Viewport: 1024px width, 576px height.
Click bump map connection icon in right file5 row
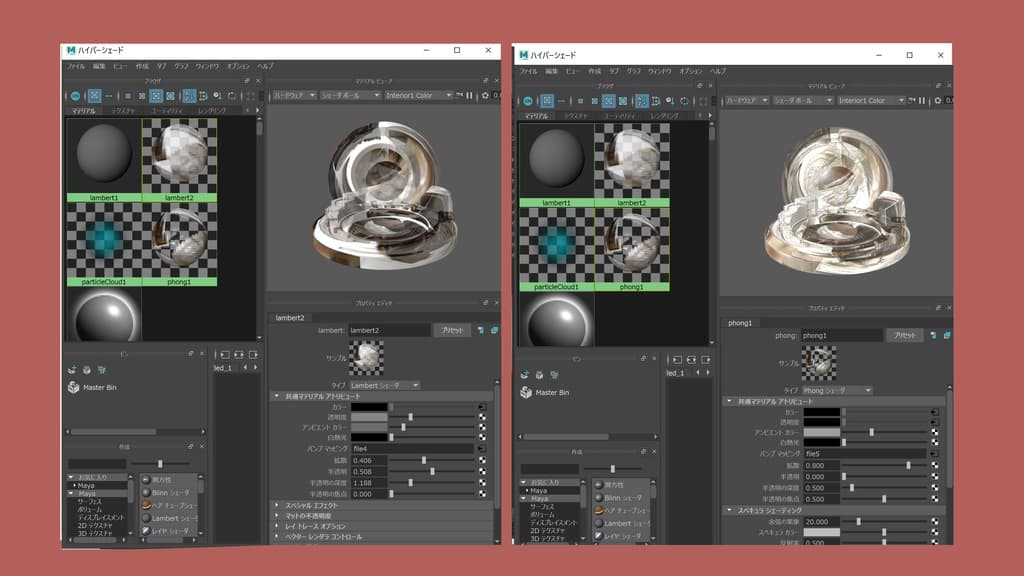click(x=935, y=453)
